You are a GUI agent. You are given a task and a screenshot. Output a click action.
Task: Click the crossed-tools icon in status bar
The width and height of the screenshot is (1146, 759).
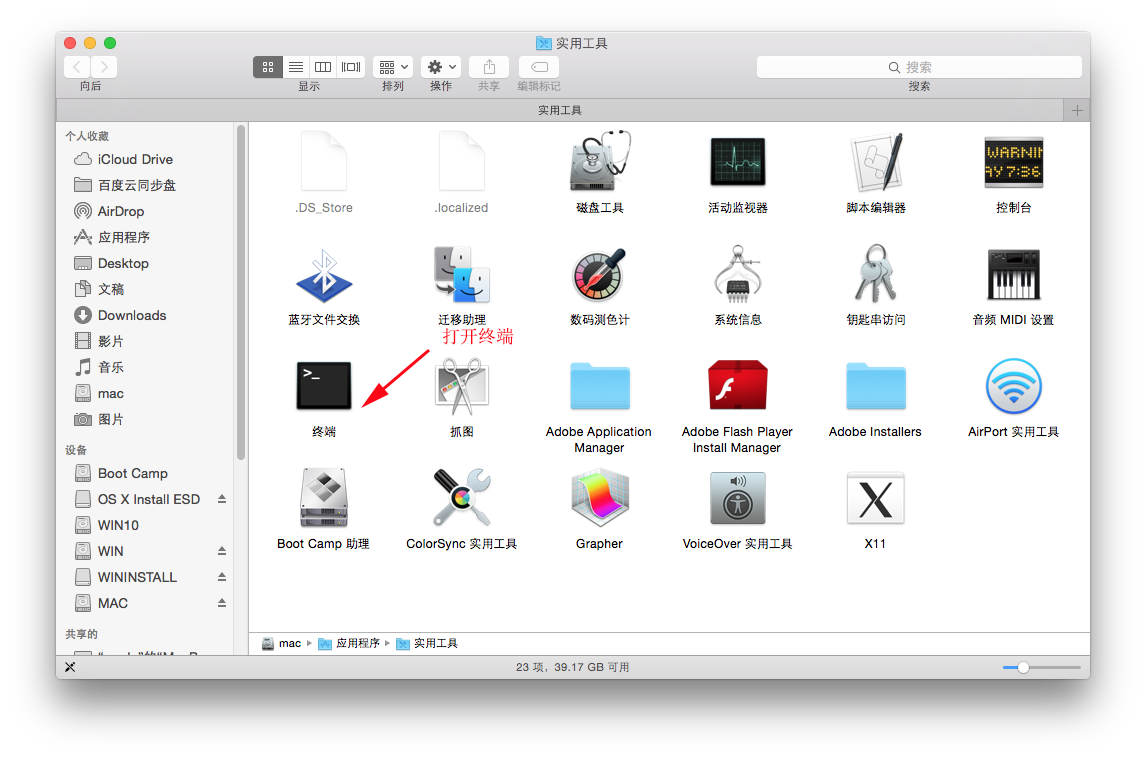70,667
